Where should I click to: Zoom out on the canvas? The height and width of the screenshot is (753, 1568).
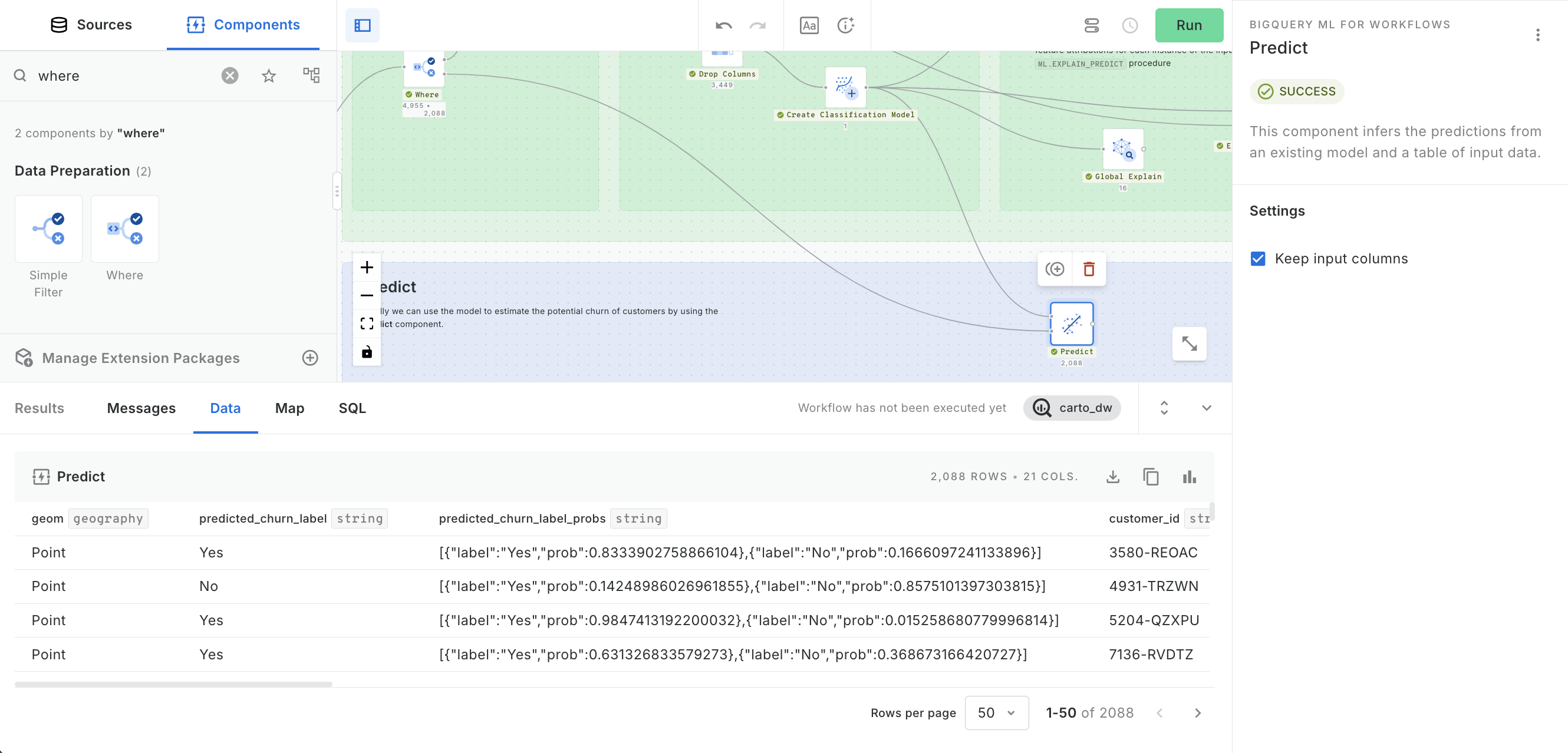coord(367,296)
